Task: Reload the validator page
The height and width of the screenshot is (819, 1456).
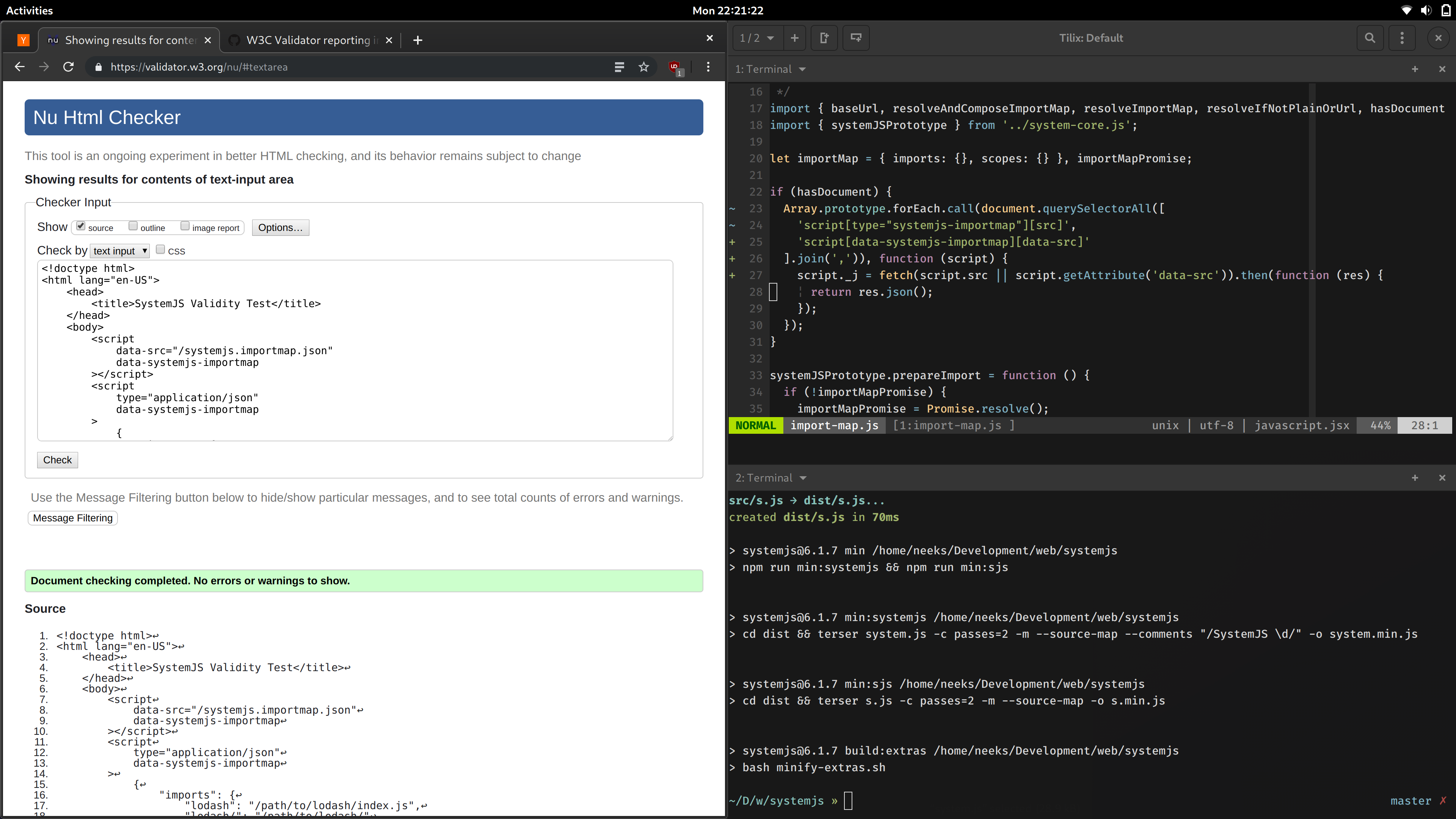Action: pyautogui.click(x=68, y=67)
